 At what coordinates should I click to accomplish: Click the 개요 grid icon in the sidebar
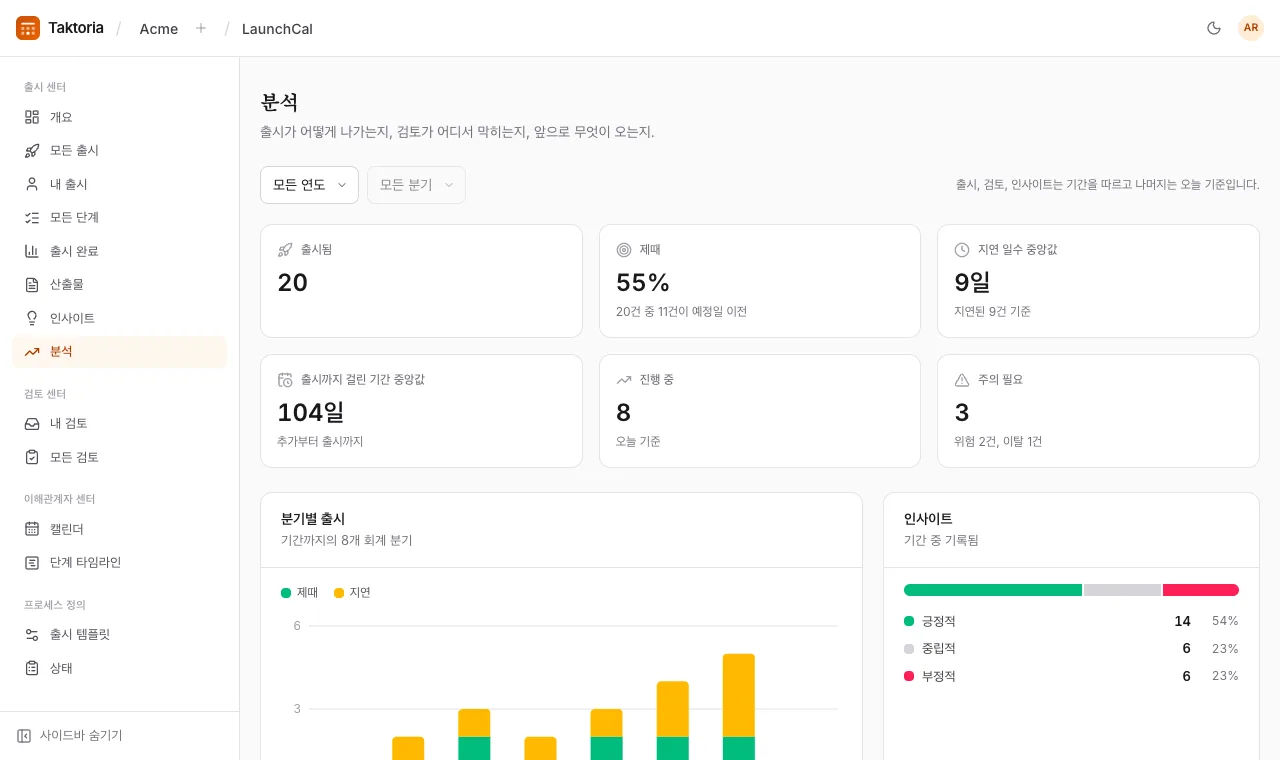(32, 117)
